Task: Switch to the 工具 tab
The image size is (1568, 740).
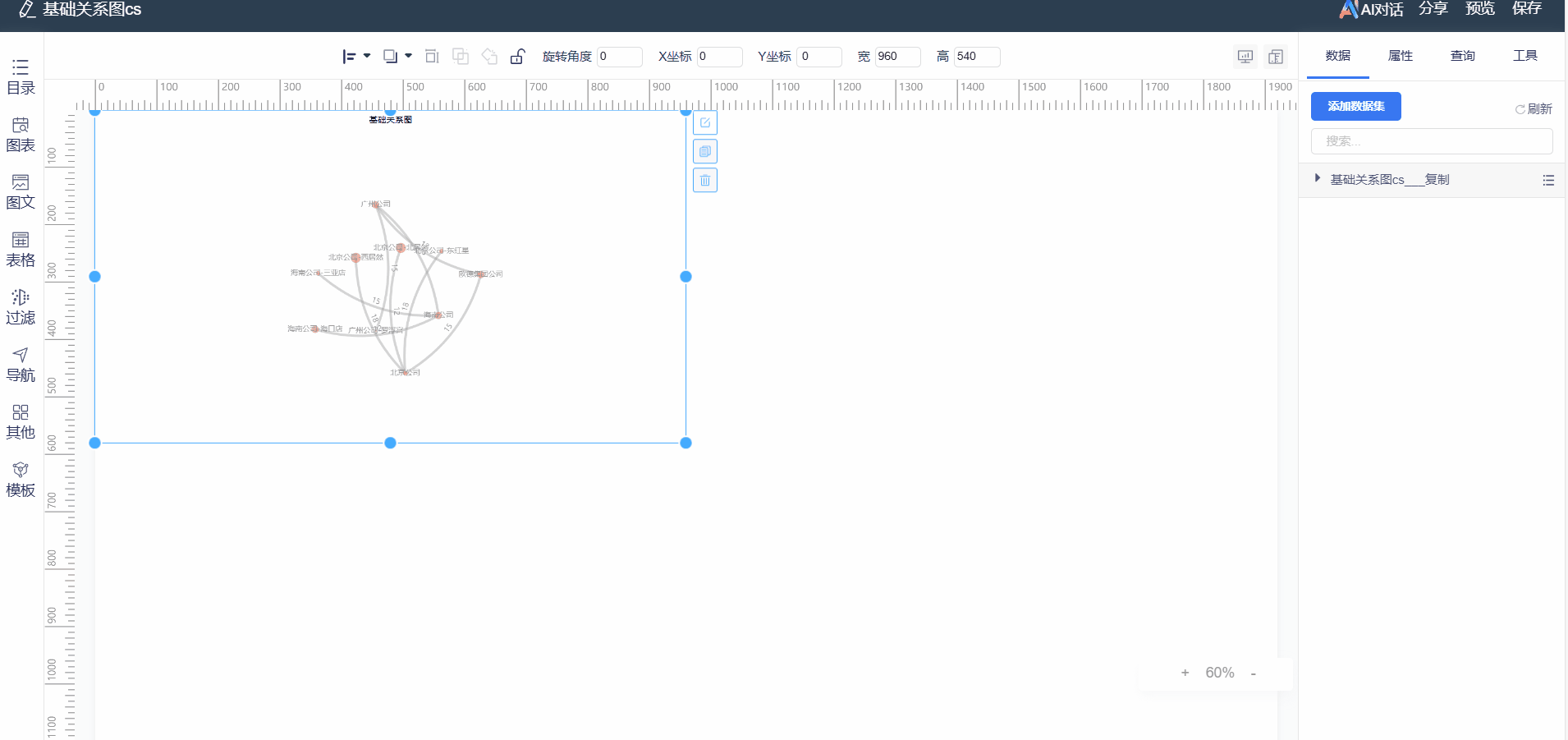Action: (x=1524, y=56)
